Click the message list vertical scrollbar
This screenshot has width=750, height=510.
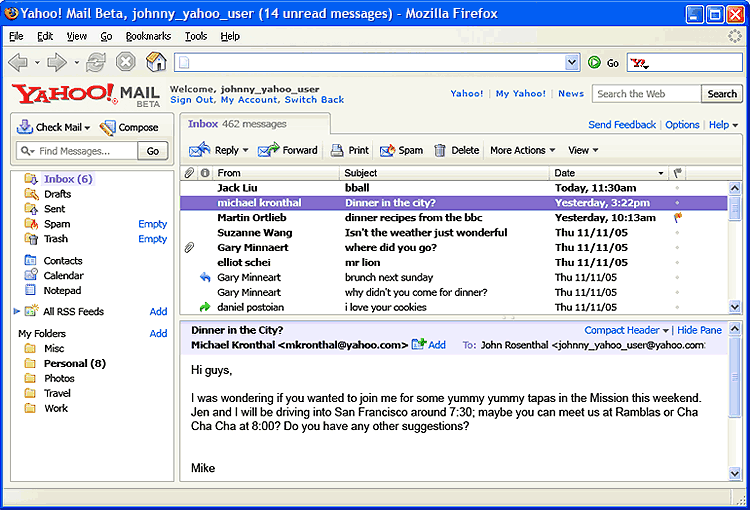(x=735, y=250)
